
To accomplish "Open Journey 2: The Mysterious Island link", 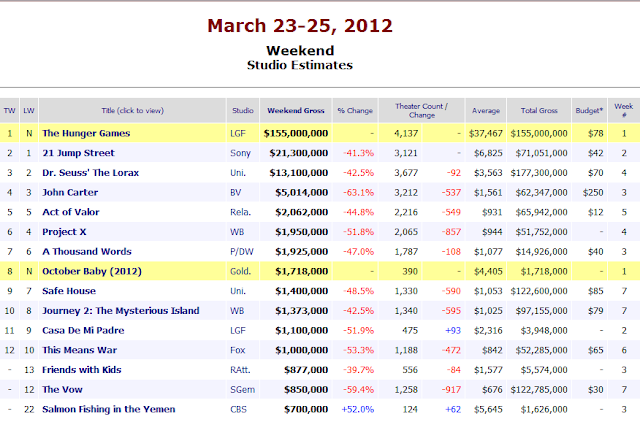I will [x=121, y=311].
